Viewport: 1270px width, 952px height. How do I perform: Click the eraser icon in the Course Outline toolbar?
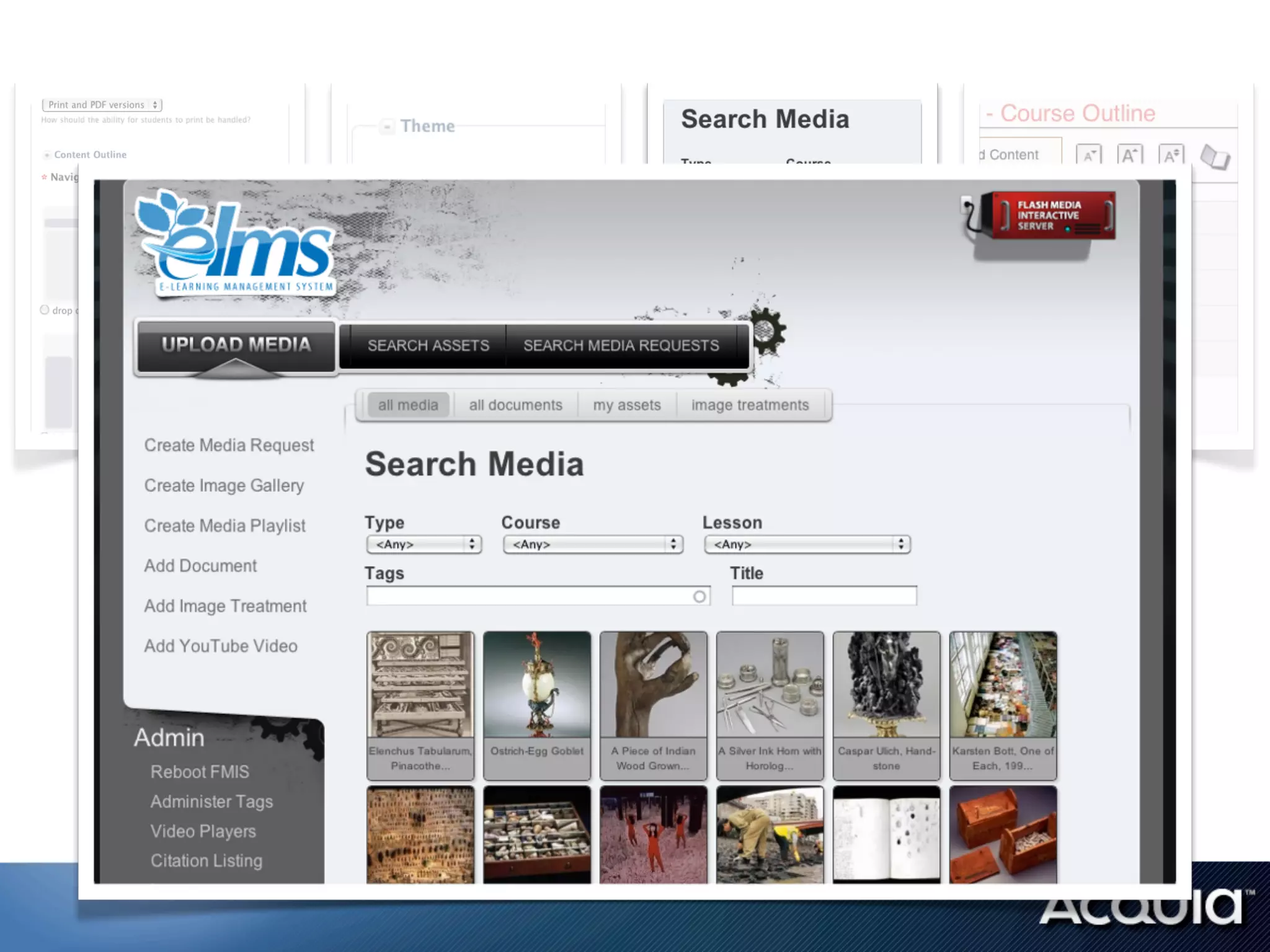(1214, 156)
